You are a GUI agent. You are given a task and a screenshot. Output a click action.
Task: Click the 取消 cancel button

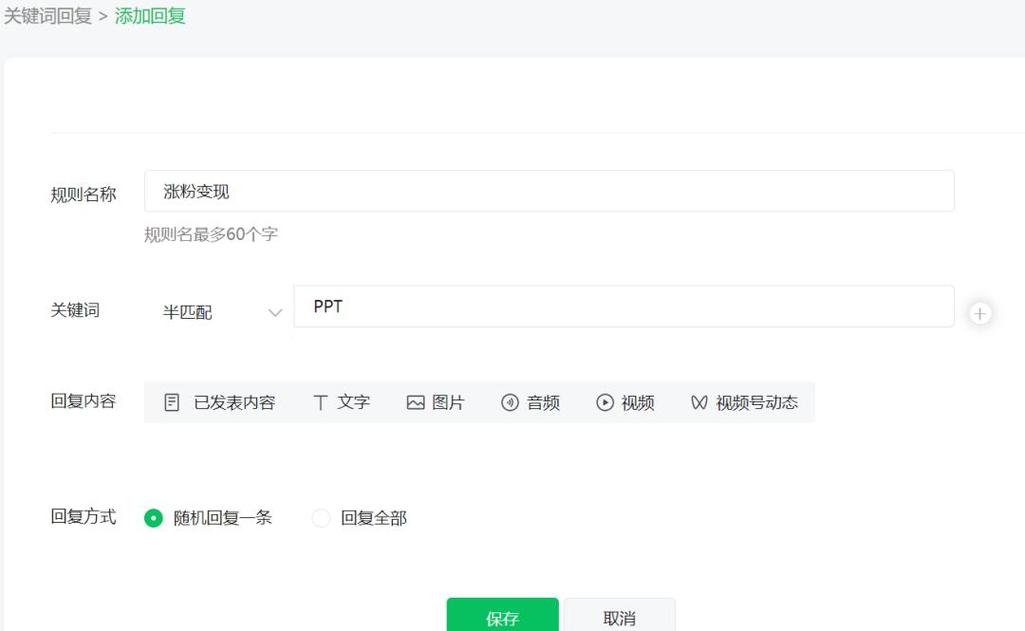[619, 615]
